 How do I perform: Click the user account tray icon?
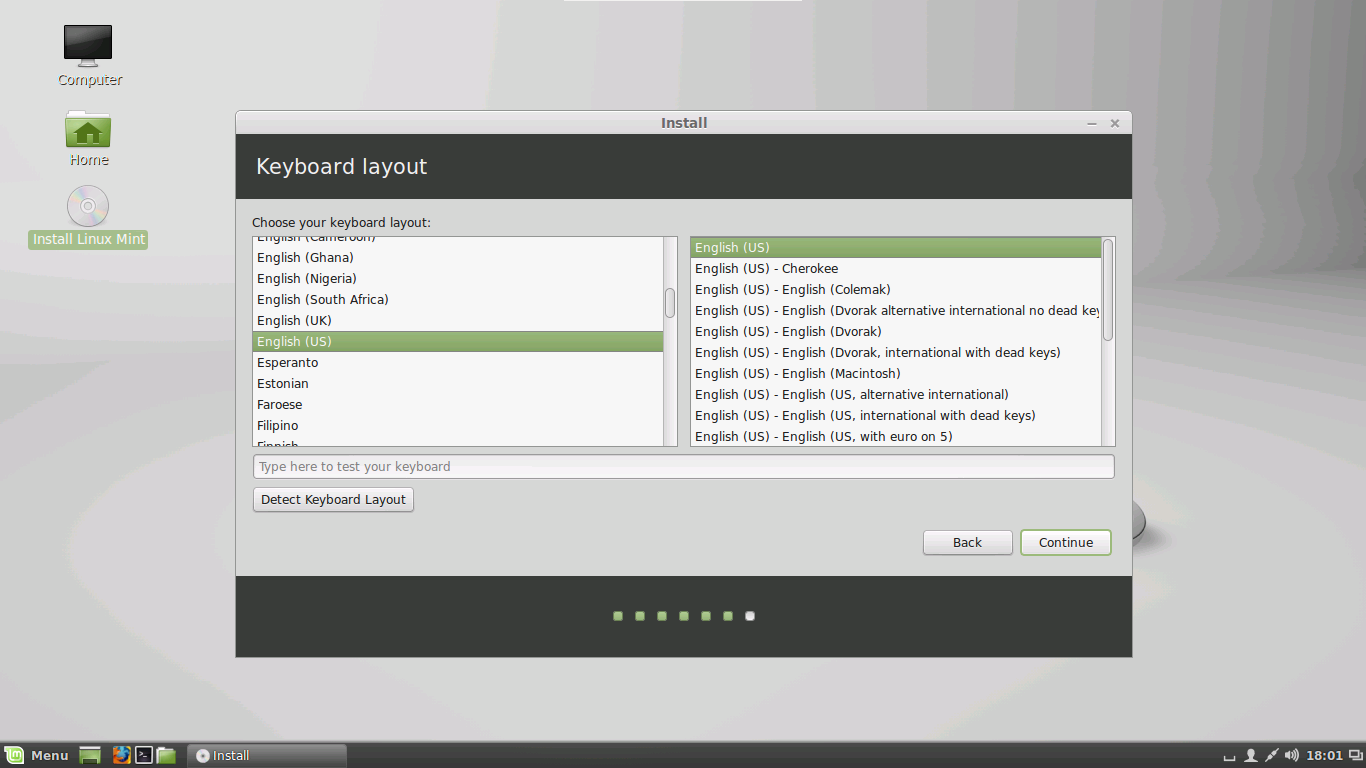[1250, 755]
